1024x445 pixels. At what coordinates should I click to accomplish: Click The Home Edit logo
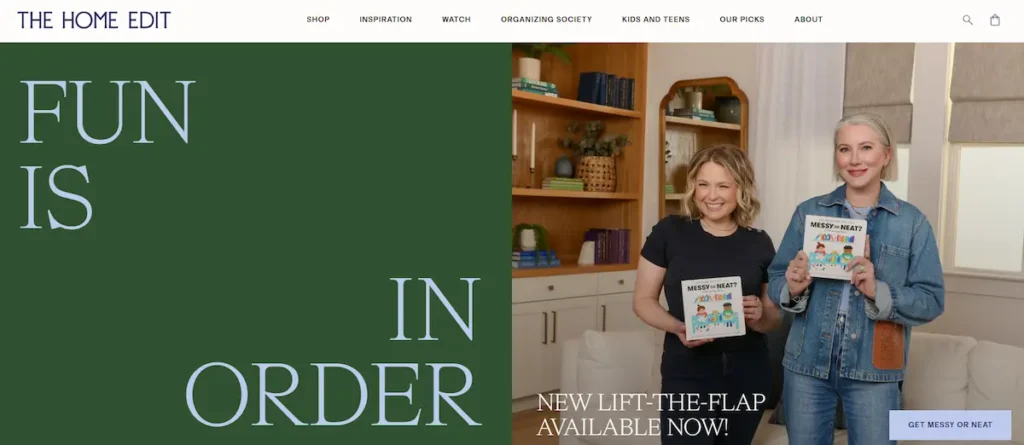click(94, 20)
